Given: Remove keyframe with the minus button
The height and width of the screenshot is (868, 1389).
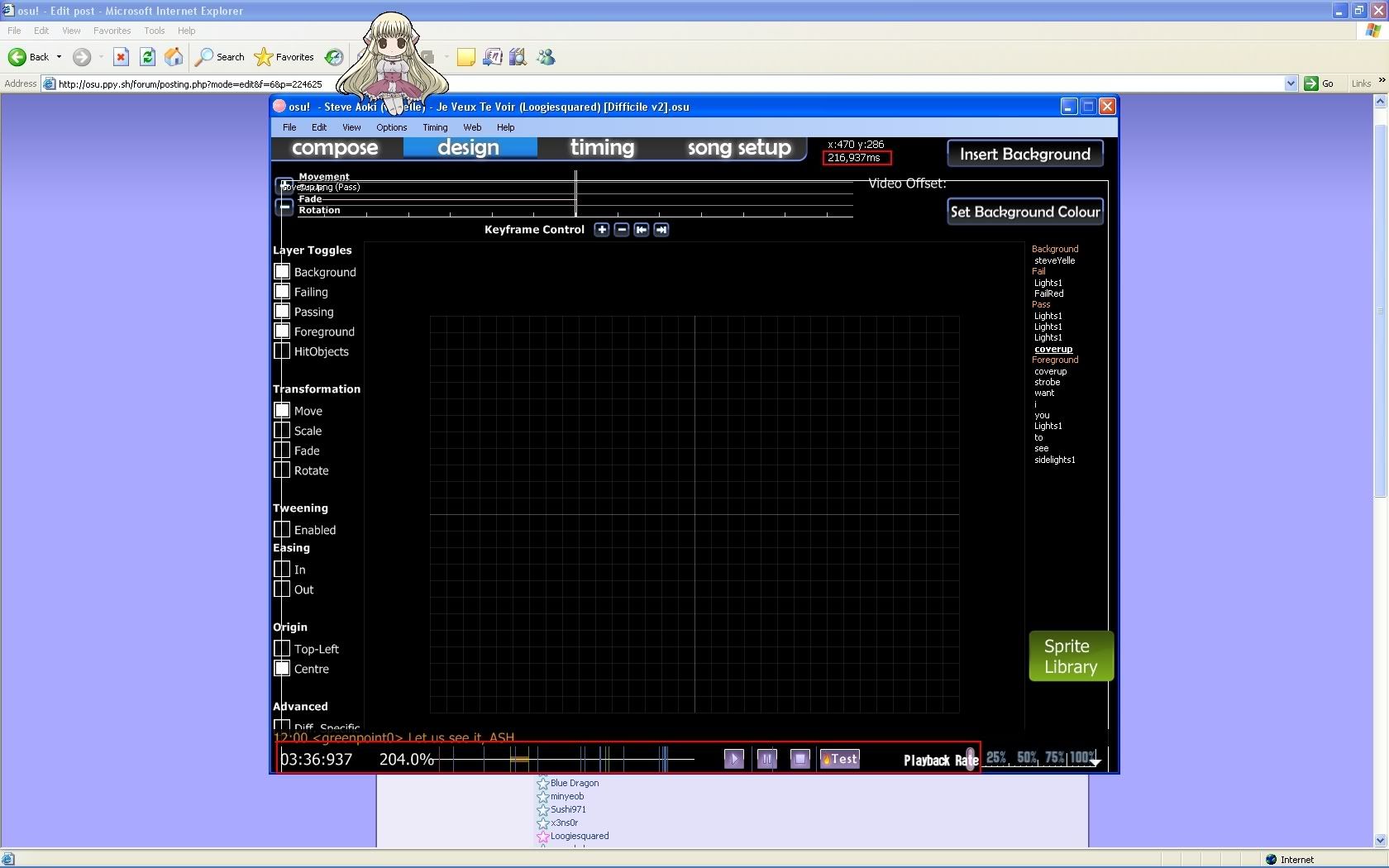Looking at the screenshot, I should pos(622,230).
